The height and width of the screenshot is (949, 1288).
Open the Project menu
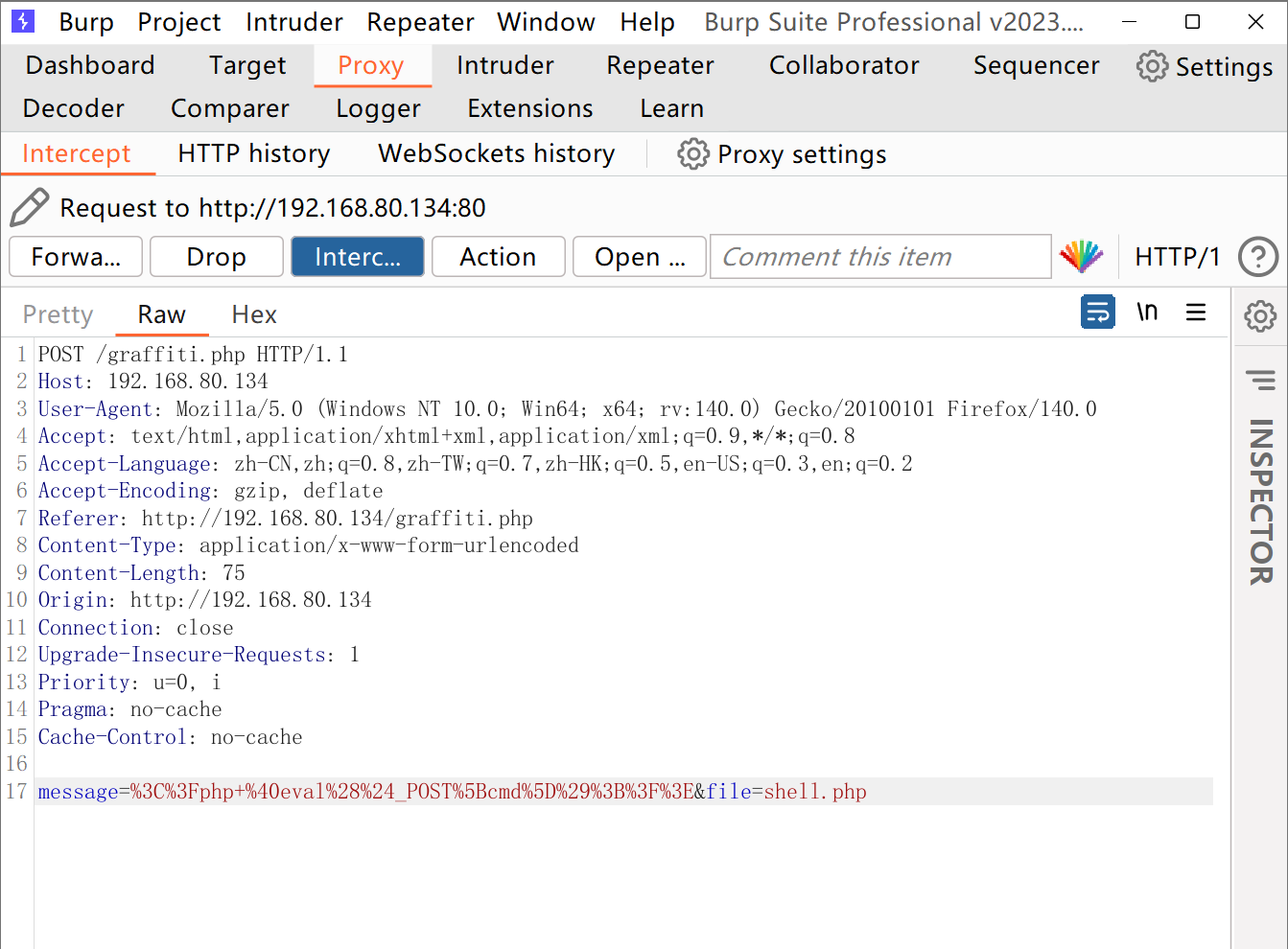point(179,22)
